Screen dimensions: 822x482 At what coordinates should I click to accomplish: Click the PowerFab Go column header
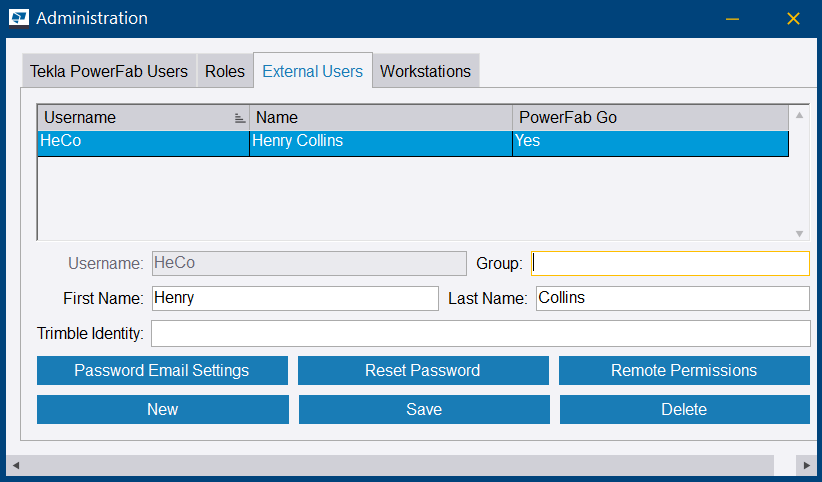coord(650,117)
